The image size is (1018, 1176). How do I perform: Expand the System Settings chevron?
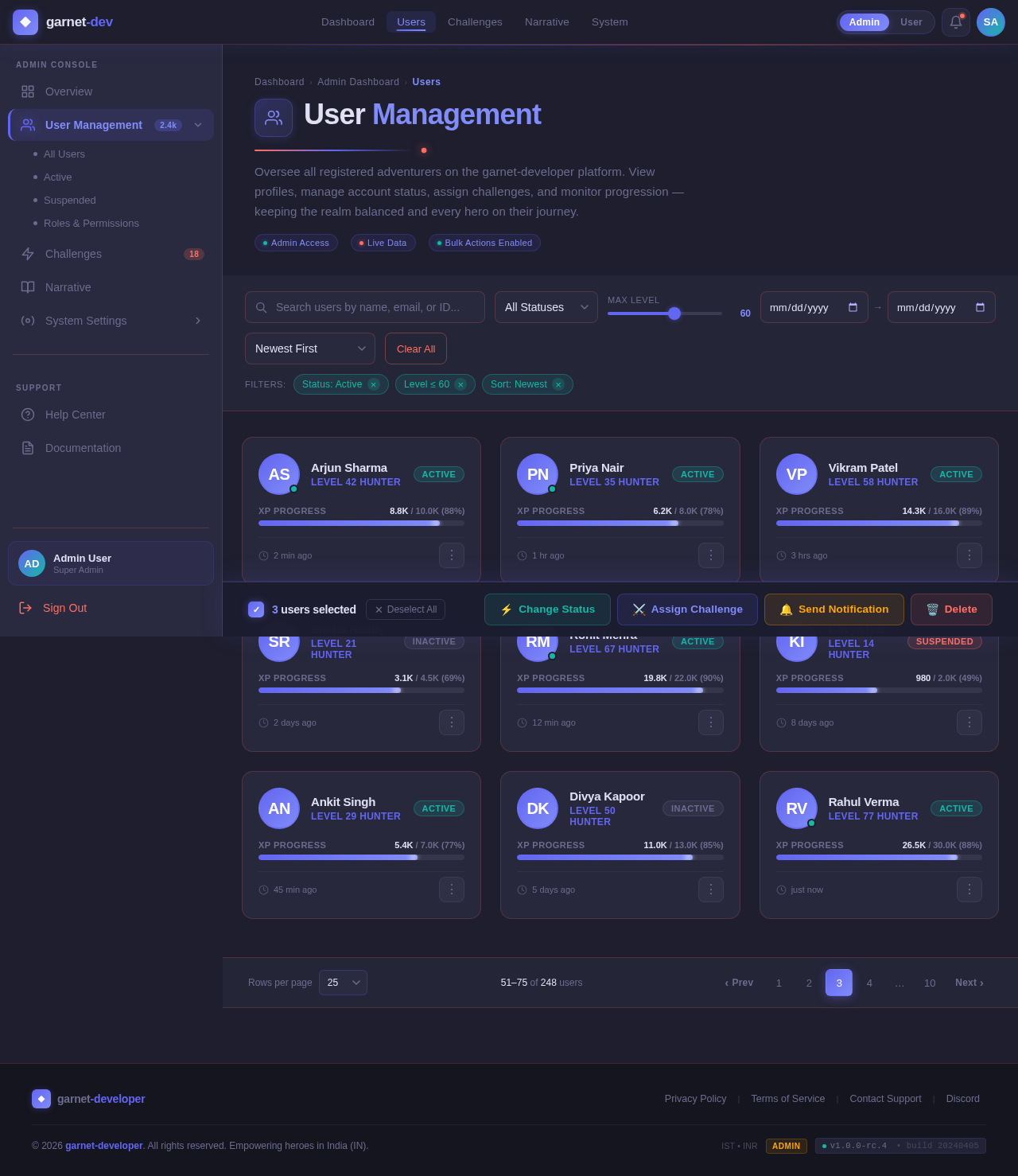(x=198, y=321)
